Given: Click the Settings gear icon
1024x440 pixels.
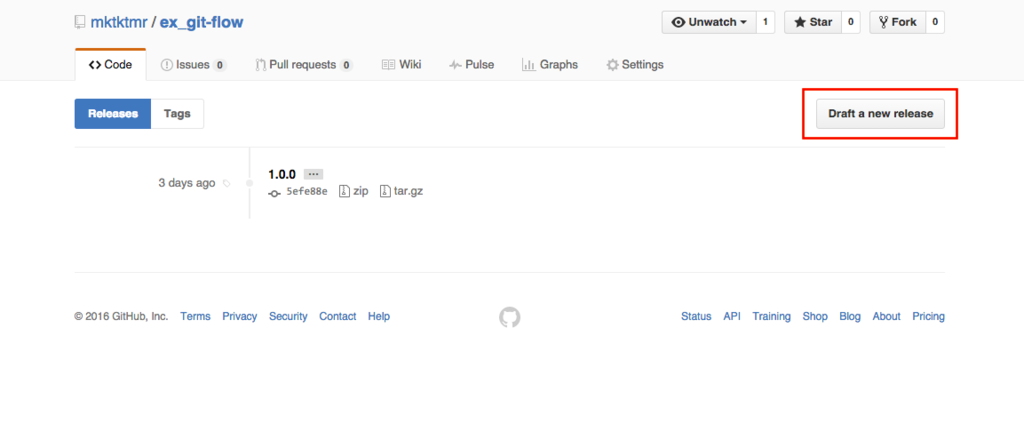Looking at the screenshot, I should point(613,65).
